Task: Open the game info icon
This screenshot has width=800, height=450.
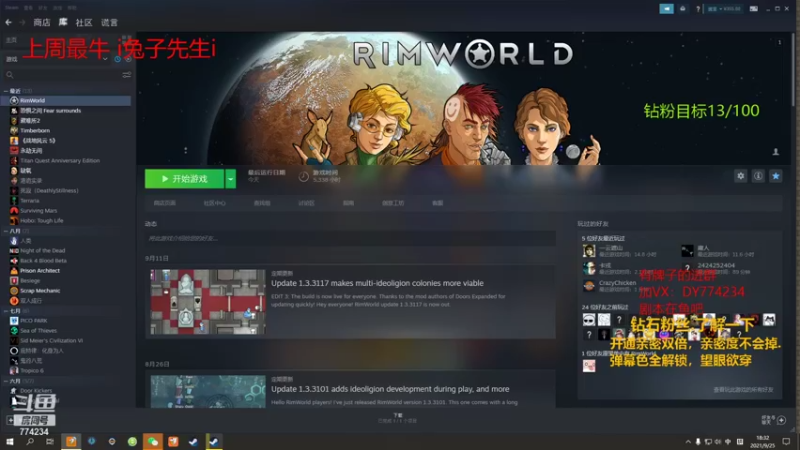Action: point(758,176)
